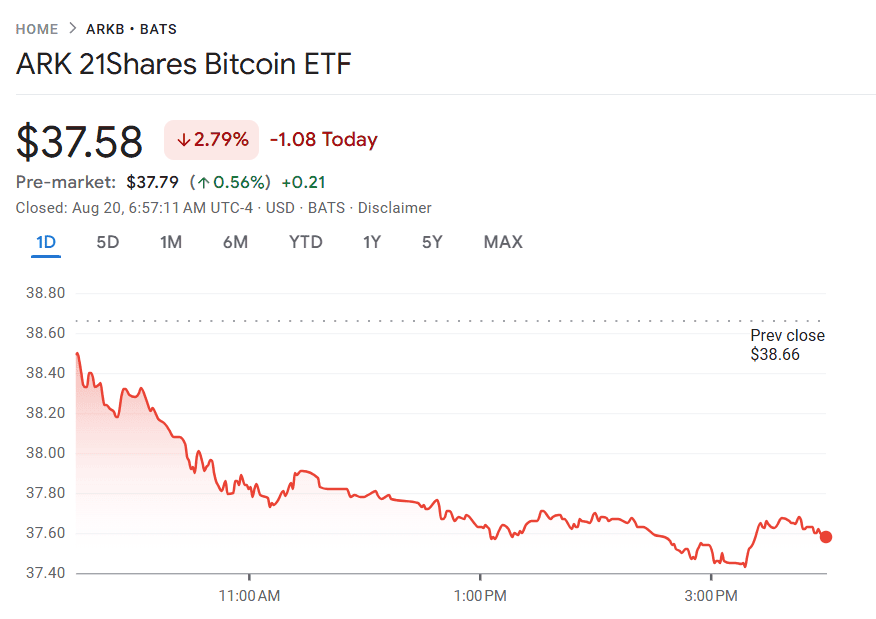The image size is (876, 619).
Task: Click the red endpoint dot on chart
Action: pyautogui.click(x=826, y=537)
